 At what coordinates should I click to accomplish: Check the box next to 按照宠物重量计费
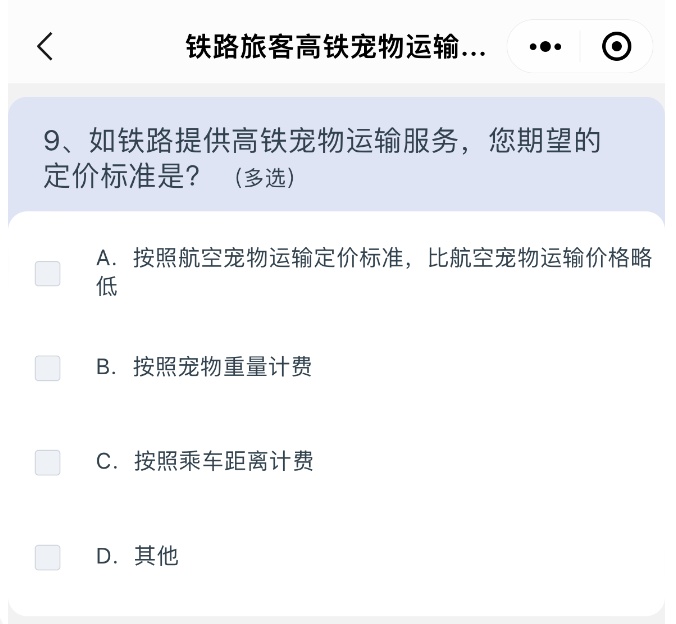(x=47, y=368)
